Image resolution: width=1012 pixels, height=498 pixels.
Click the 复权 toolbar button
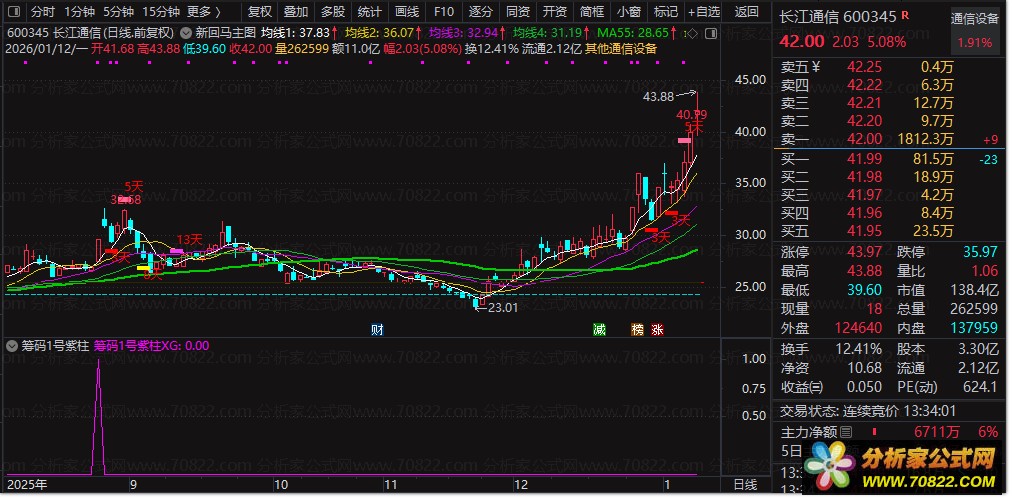click(259, 12)
